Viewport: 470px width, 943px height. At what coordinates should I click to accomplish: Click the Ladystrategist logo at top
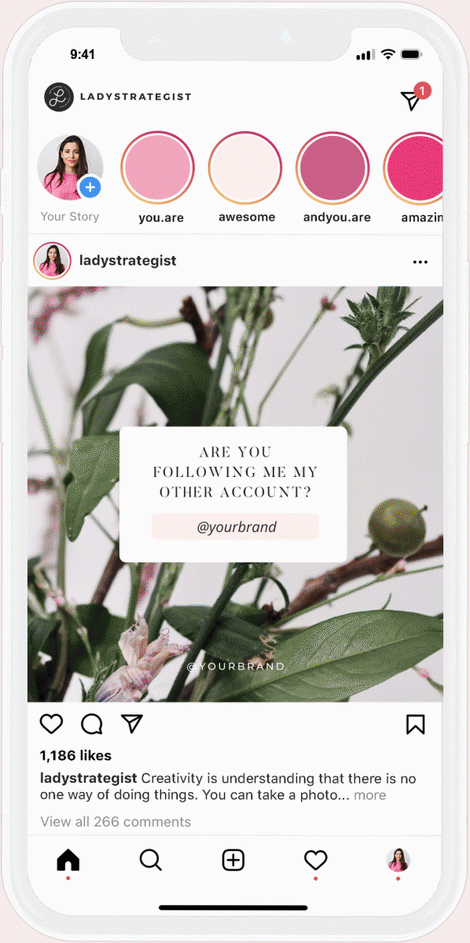click(58, 97)
